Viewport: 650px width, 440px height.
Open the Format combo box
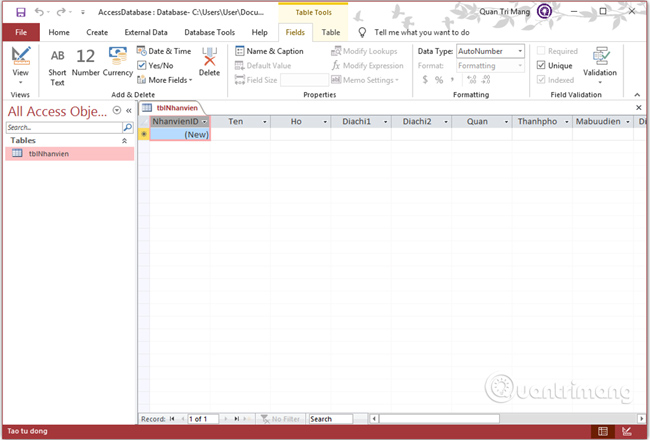(x=490, y=66)
